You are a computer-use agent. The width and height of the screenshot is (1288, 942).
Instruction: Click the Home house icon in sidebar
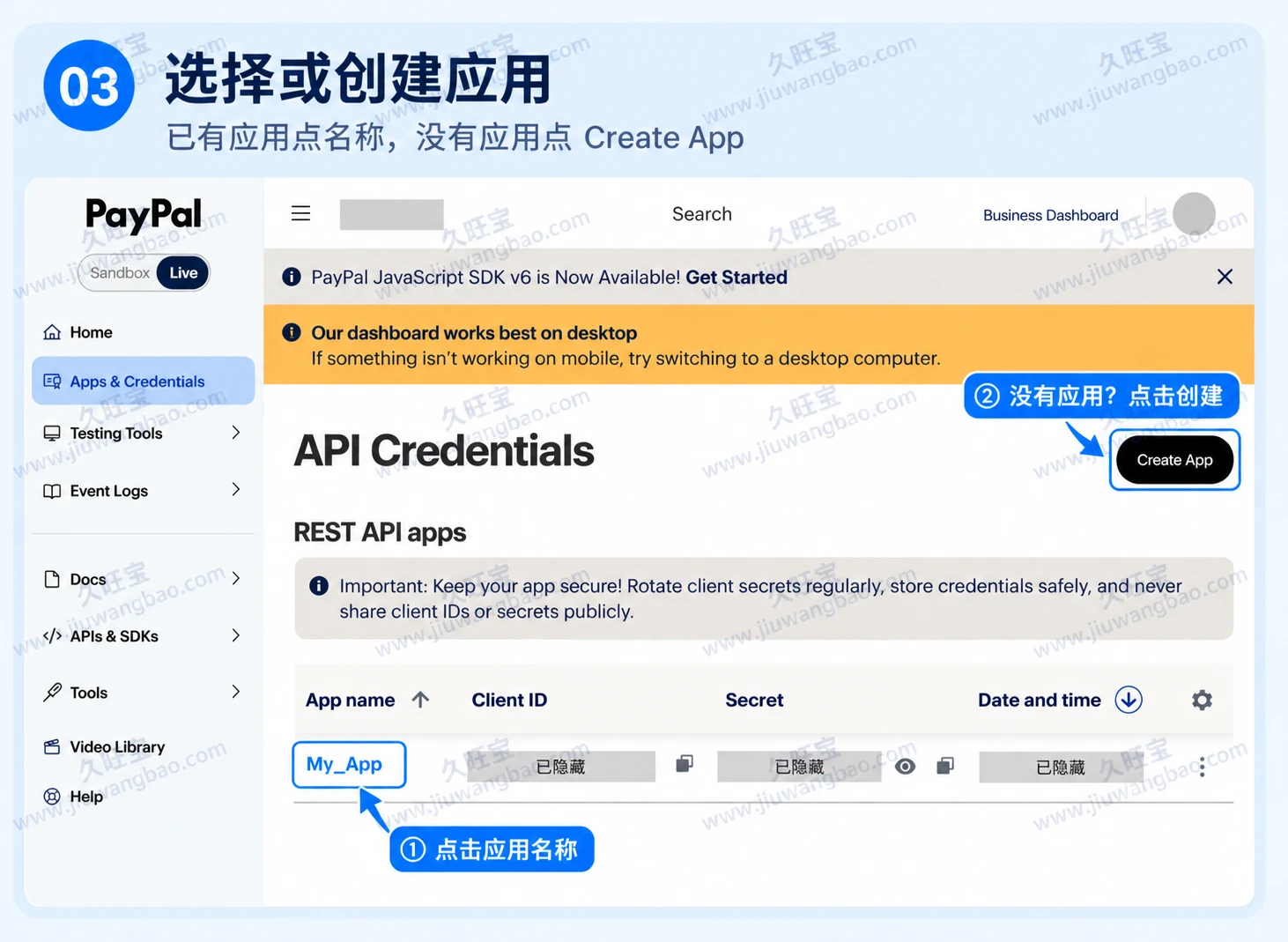coord(52,332)
